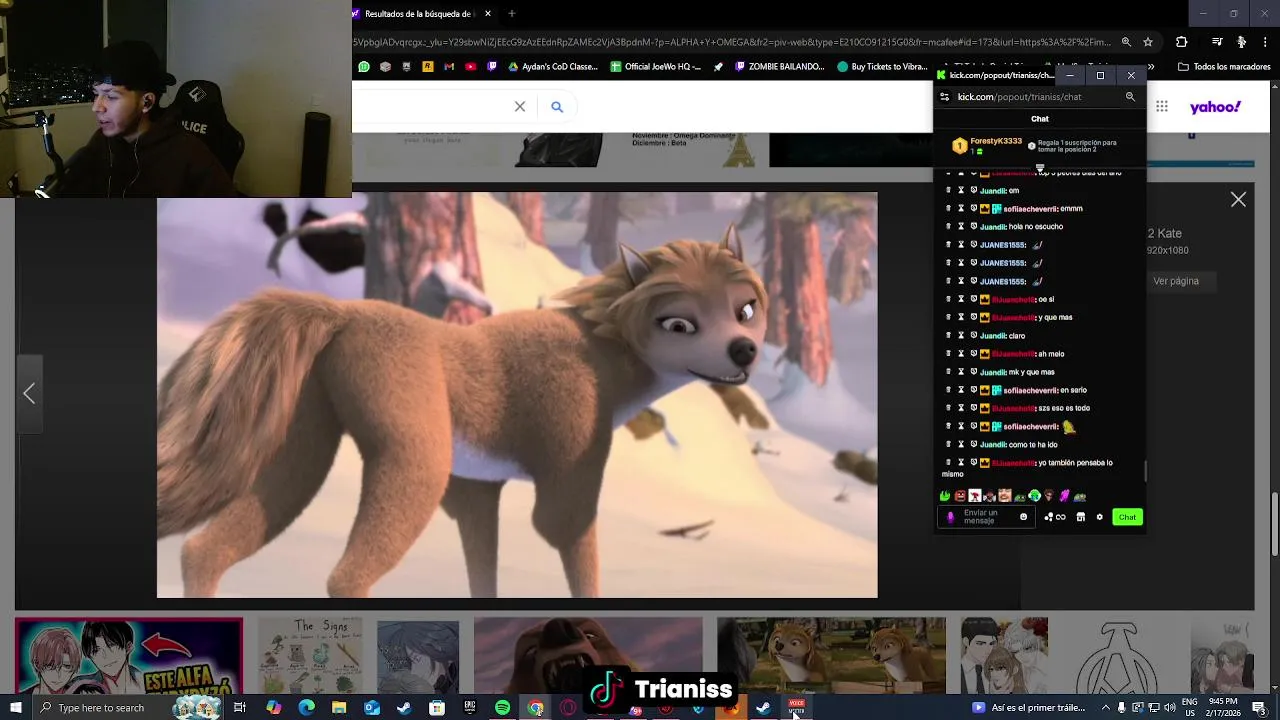Collapse the leaderboard with the chevron handle
This screenshot has height=720, width=1280.
[1040, 168]
